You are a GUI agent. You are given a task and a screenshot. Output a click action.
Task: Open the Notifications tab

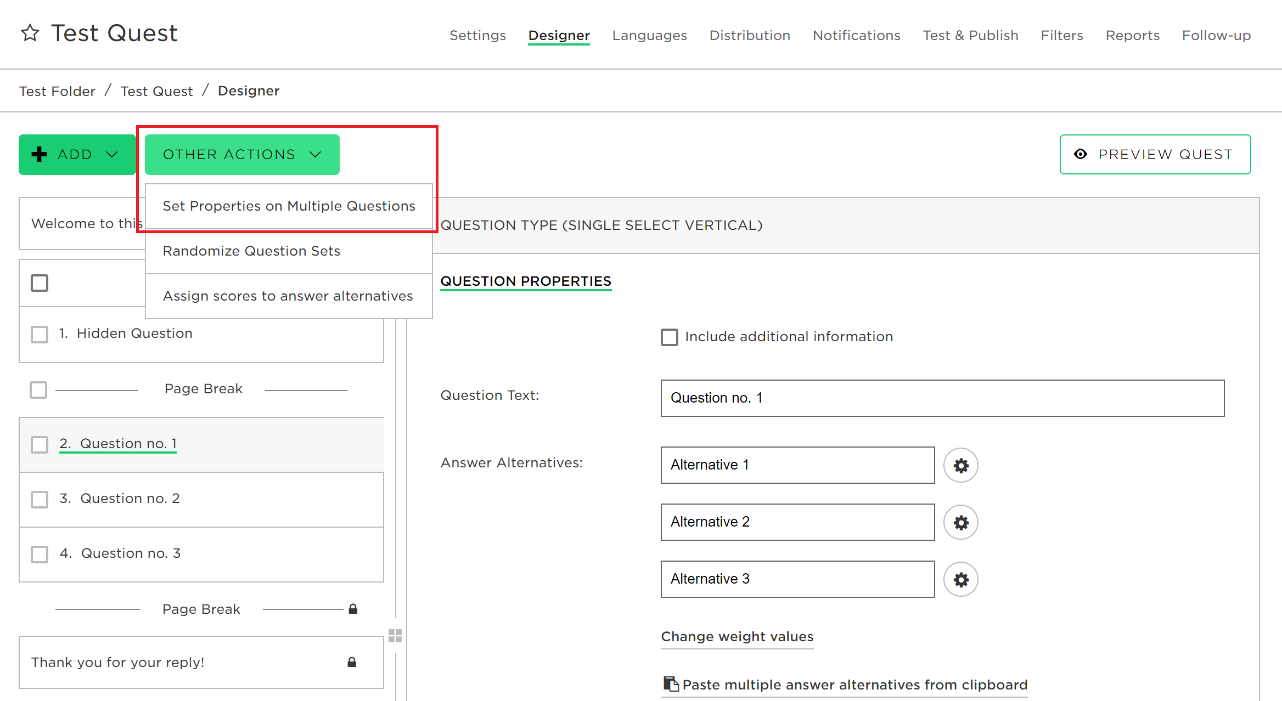857,35
